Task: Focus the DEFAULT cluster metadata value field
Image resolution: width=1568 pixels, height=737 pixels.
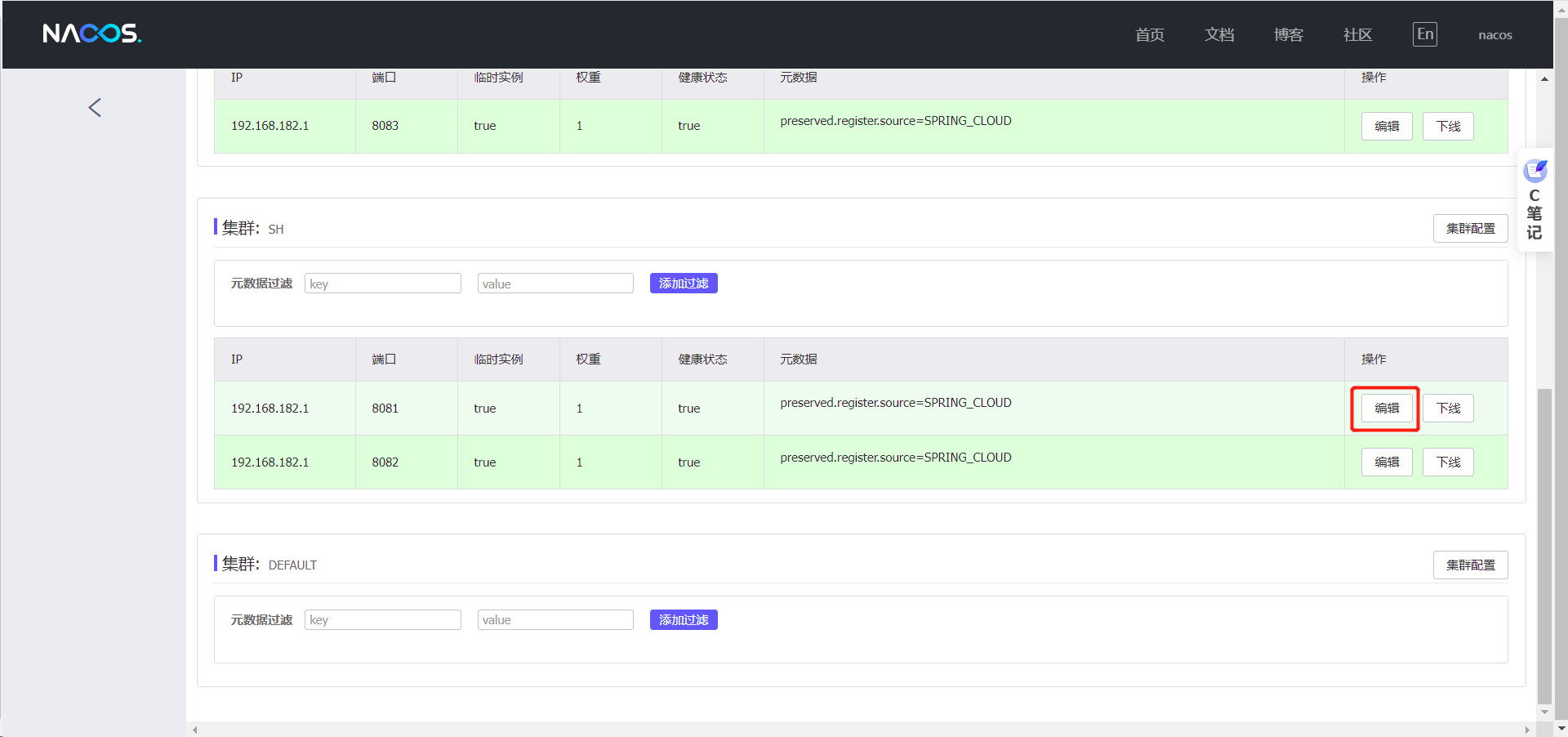Action: pos(555,619)
